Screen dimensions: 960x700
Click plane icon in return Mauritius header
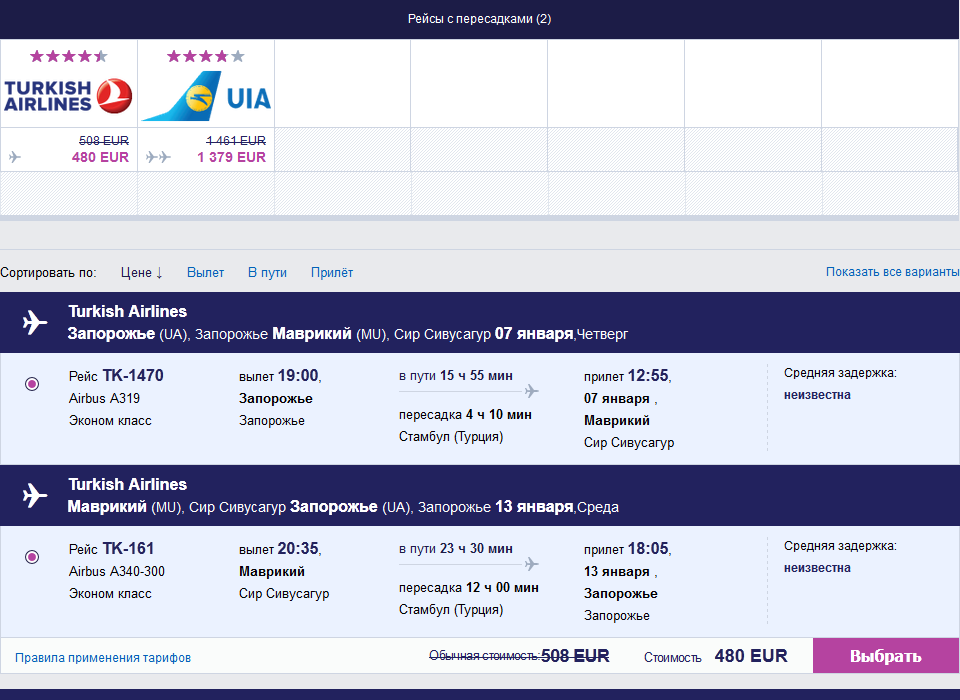coord(35,495)
